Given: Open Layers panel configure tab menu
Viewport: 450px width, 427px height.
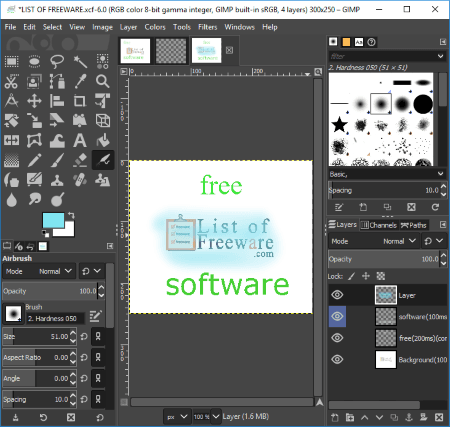Looking at the screenshot, I should click(x=443, y=225).
